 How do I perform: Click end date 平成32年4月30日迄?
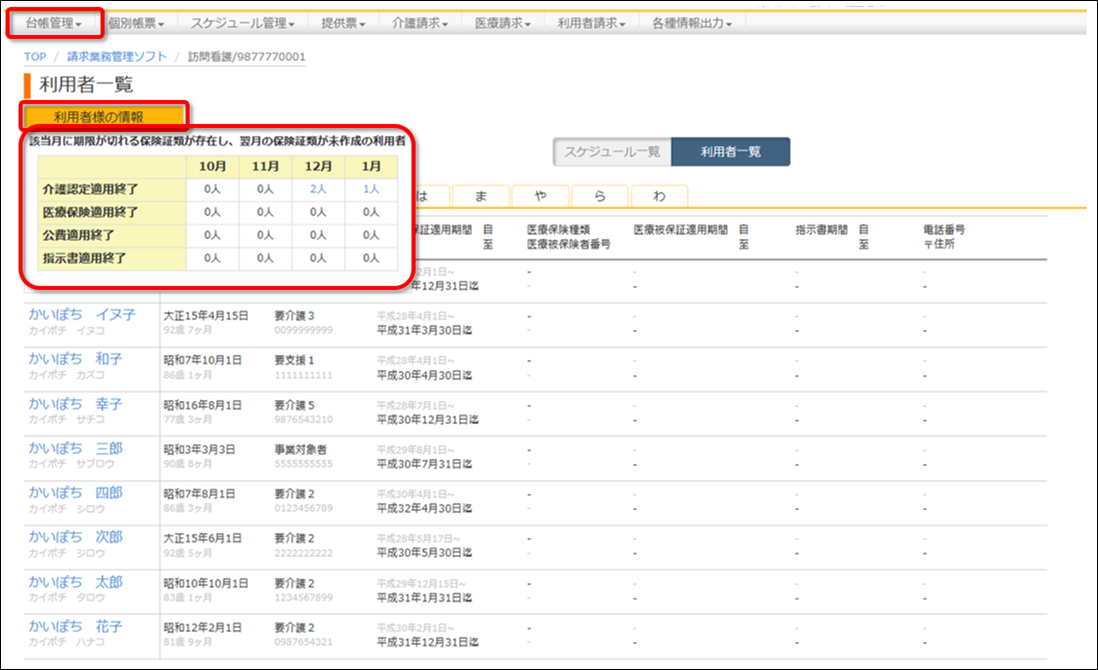(x=424, y=508)
